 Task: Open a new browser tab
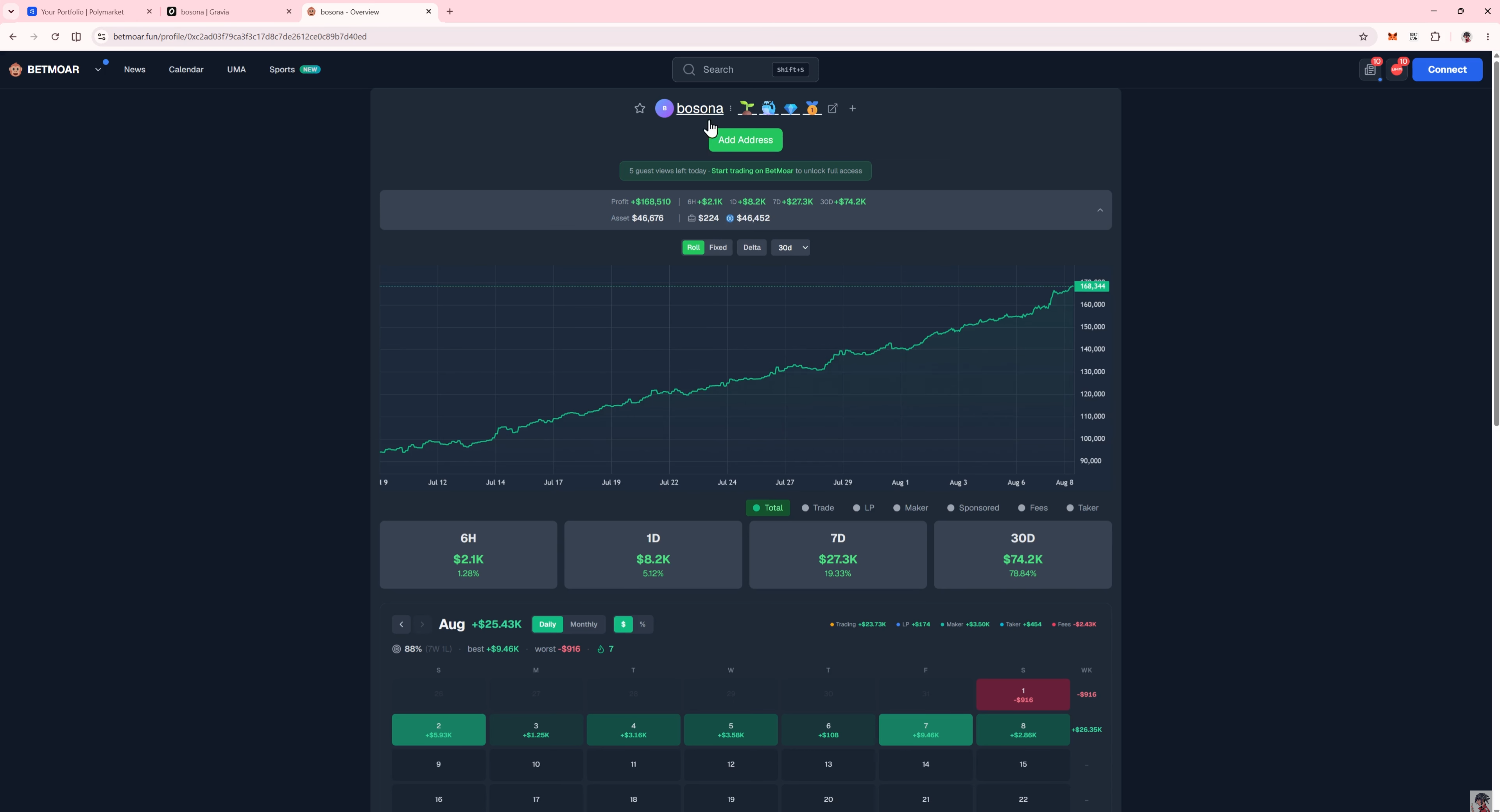(450, 12)
